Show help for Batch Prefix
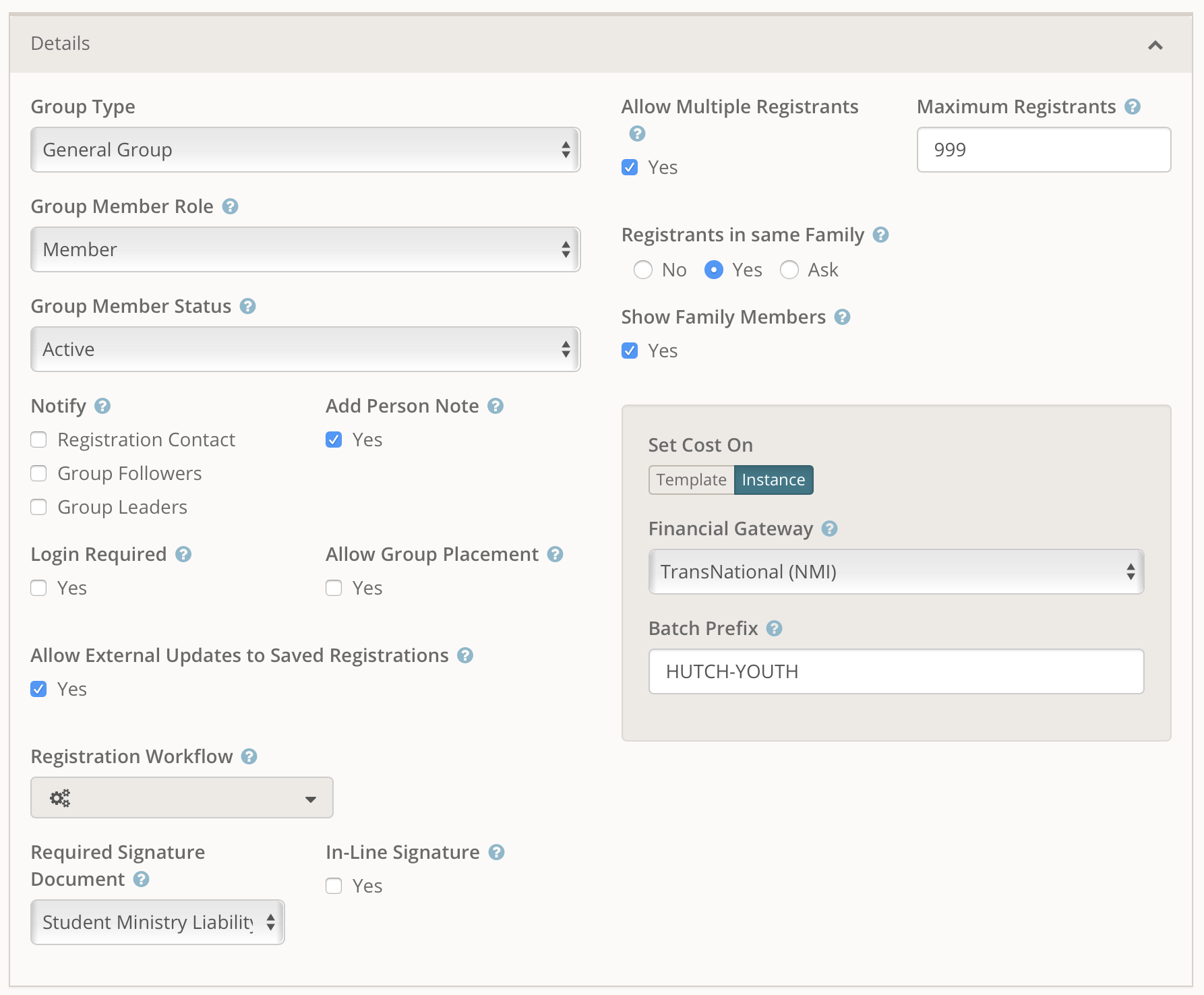 (x=775, y=628)
